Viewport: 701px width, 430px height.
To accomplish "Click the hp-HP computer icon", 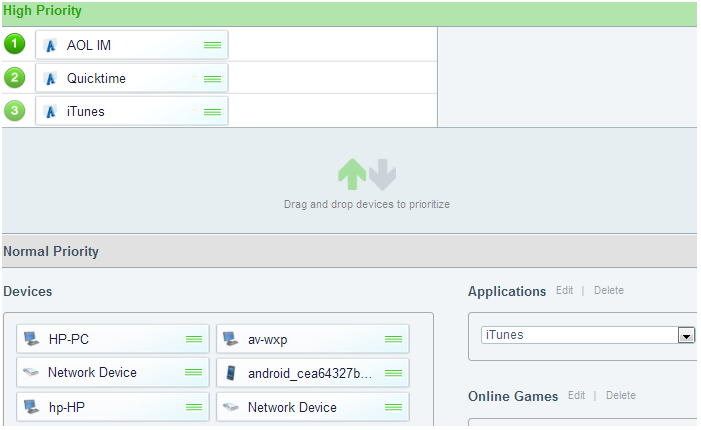I will coord(32,407).
